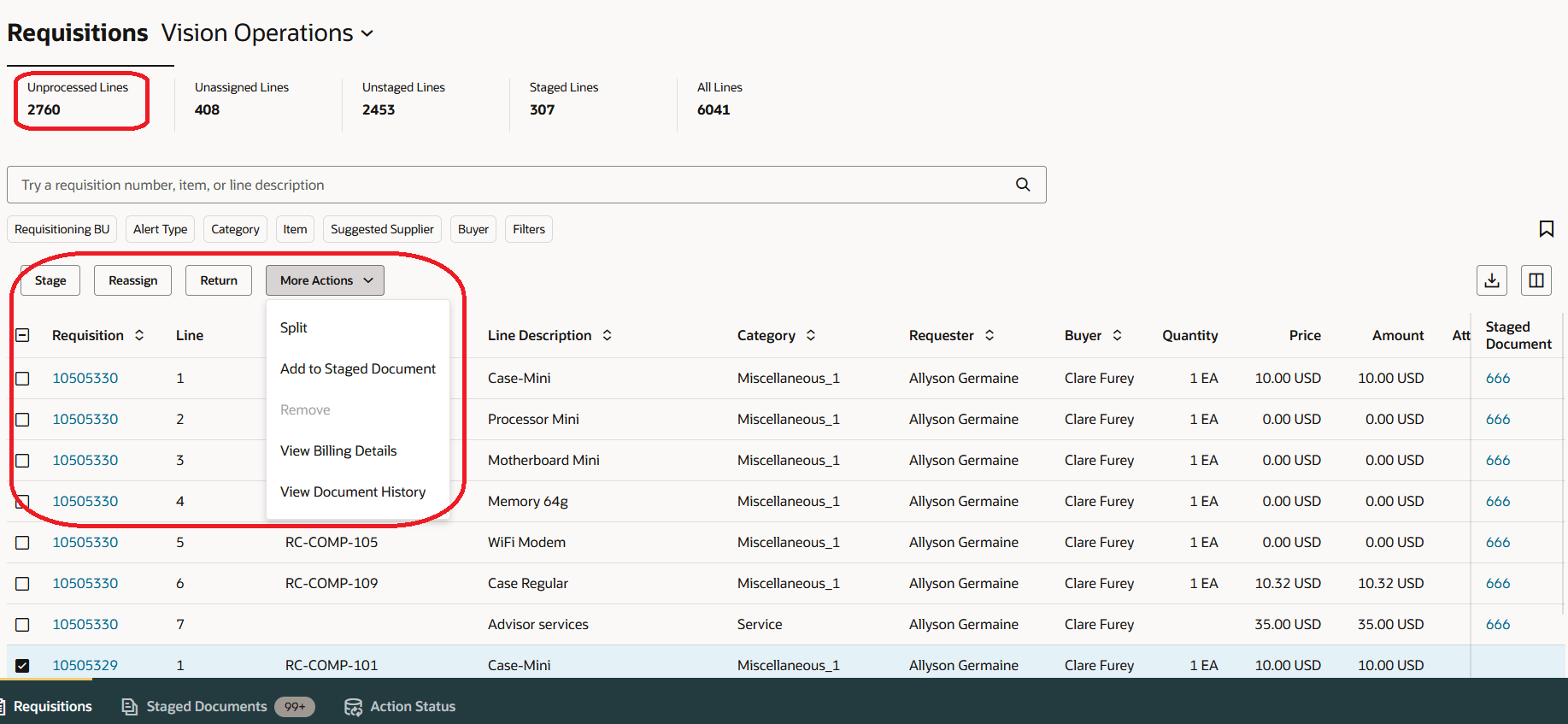Click the Reassign button
The image size is (1568, 724).
tap(133, 280)
